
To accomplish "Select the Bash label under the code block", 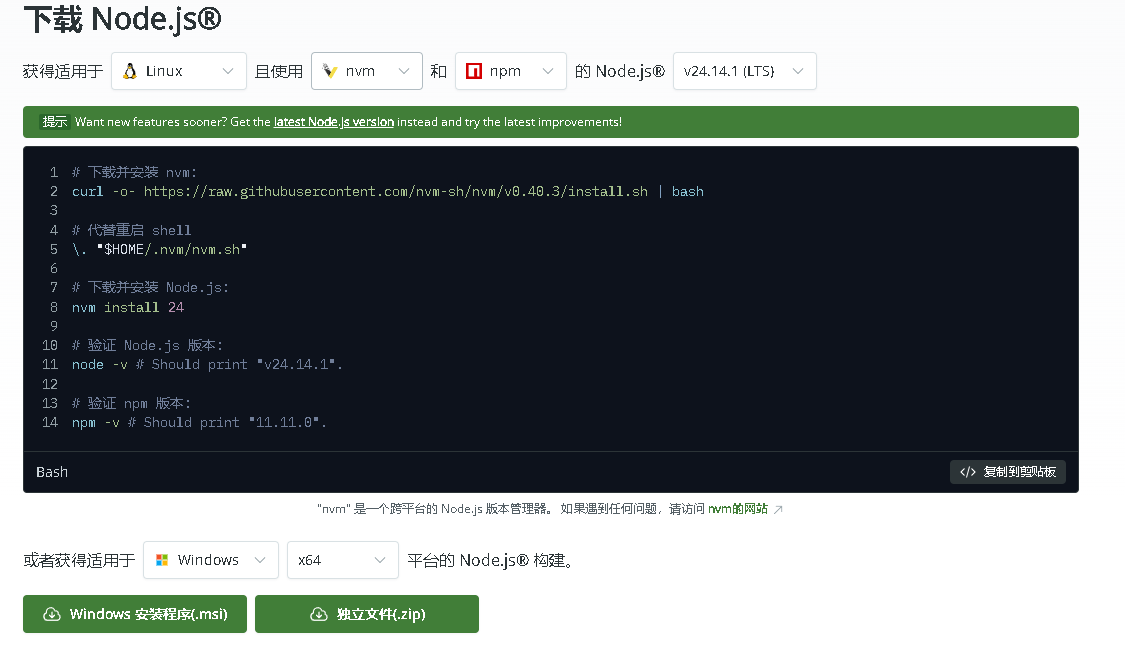I will (x=51, y=471).
